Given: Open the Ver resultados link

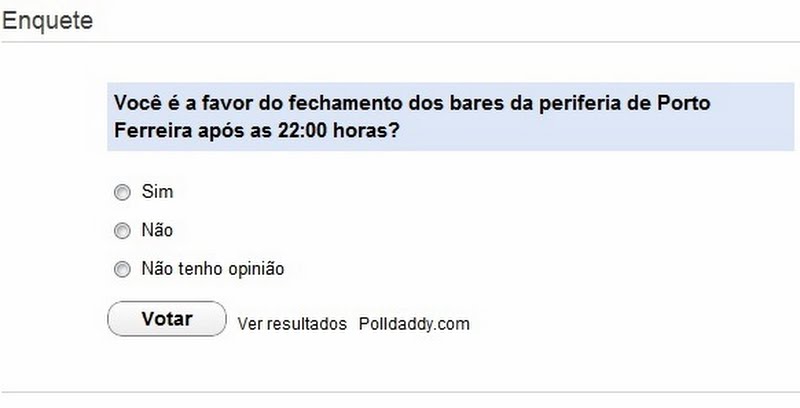Looking at the screenshot, I should pyautogui.click(x=292, y=324).
